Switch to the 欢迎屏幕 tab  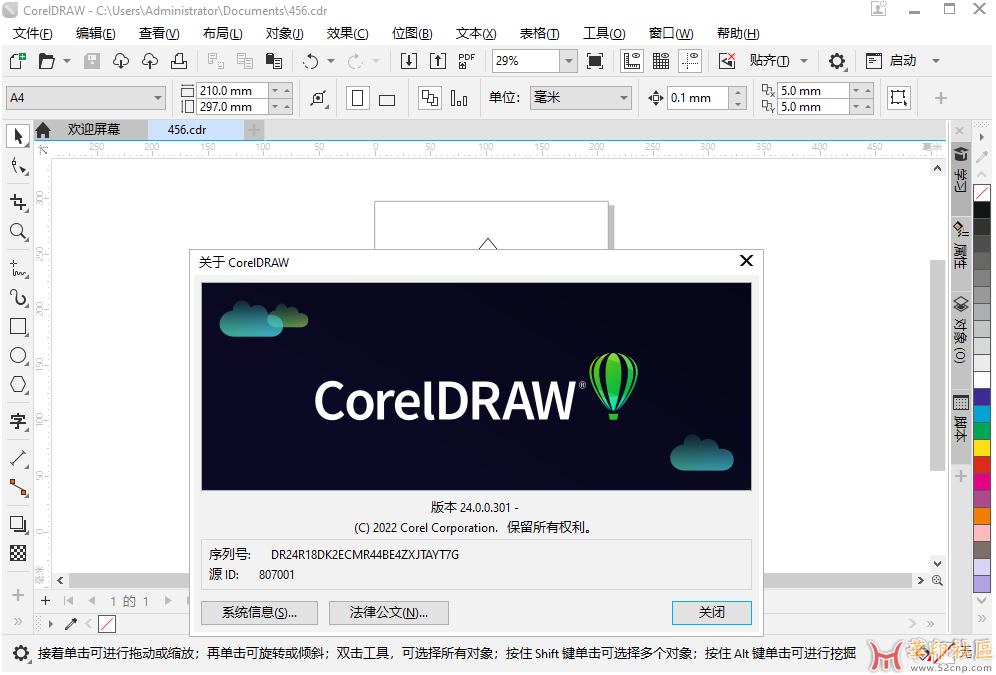(x=93, y=130)
